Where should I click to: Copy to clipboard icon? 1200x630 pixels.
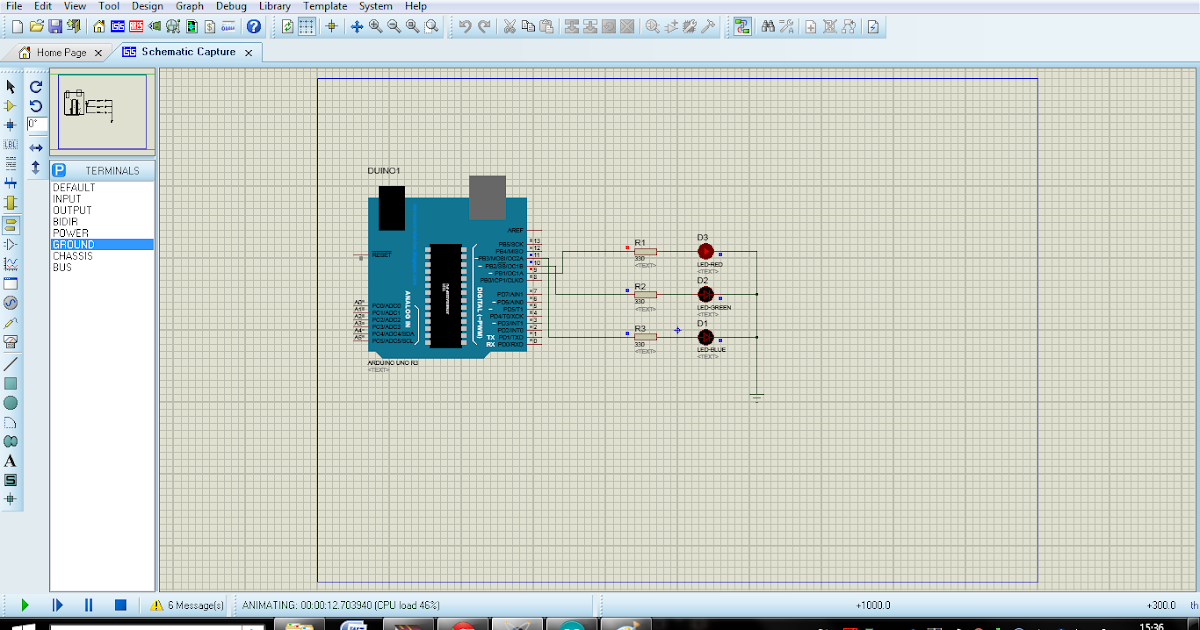(527, 27)
